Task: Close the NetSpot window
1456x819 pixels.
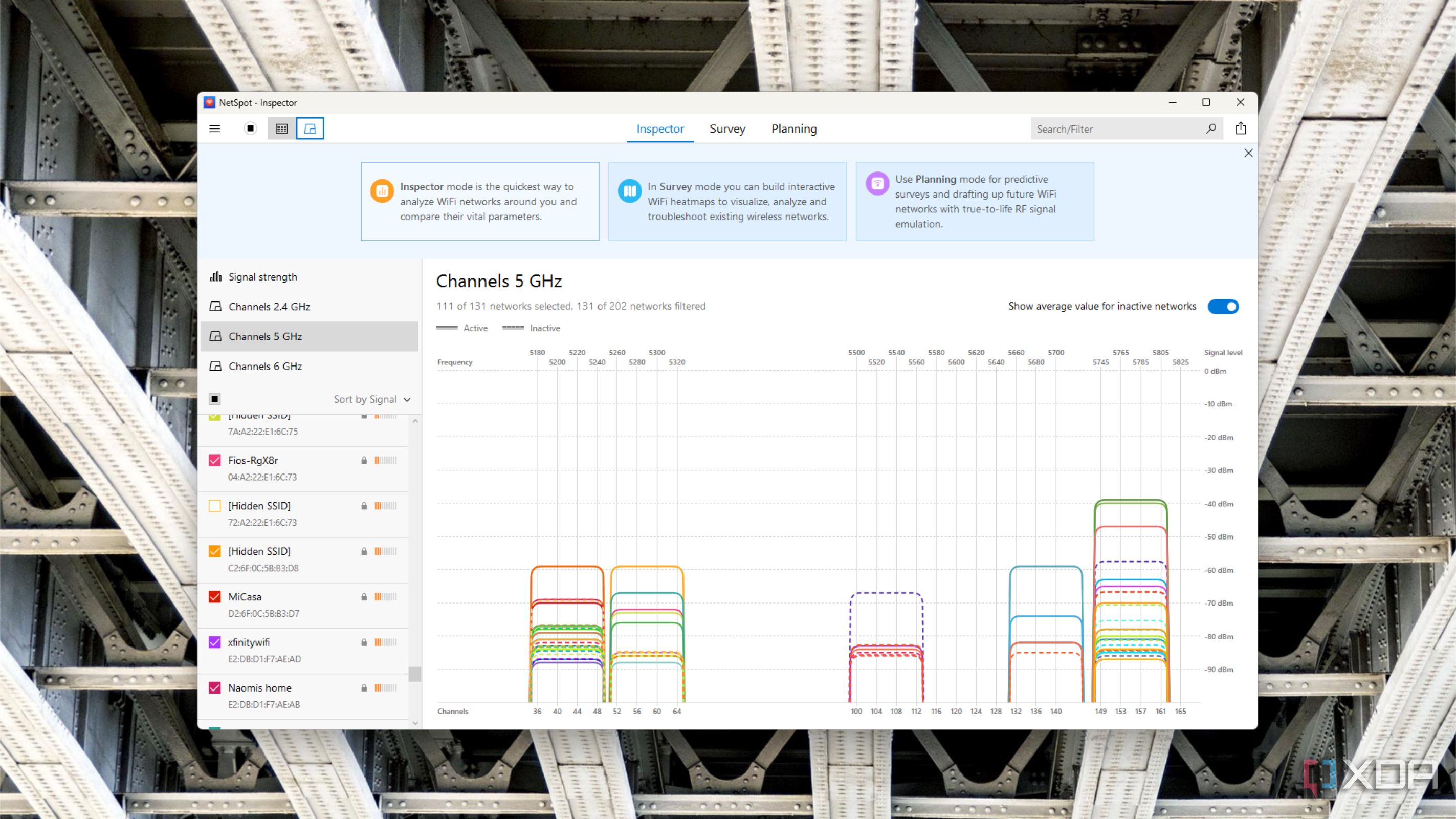Action: click(1240, 102)
